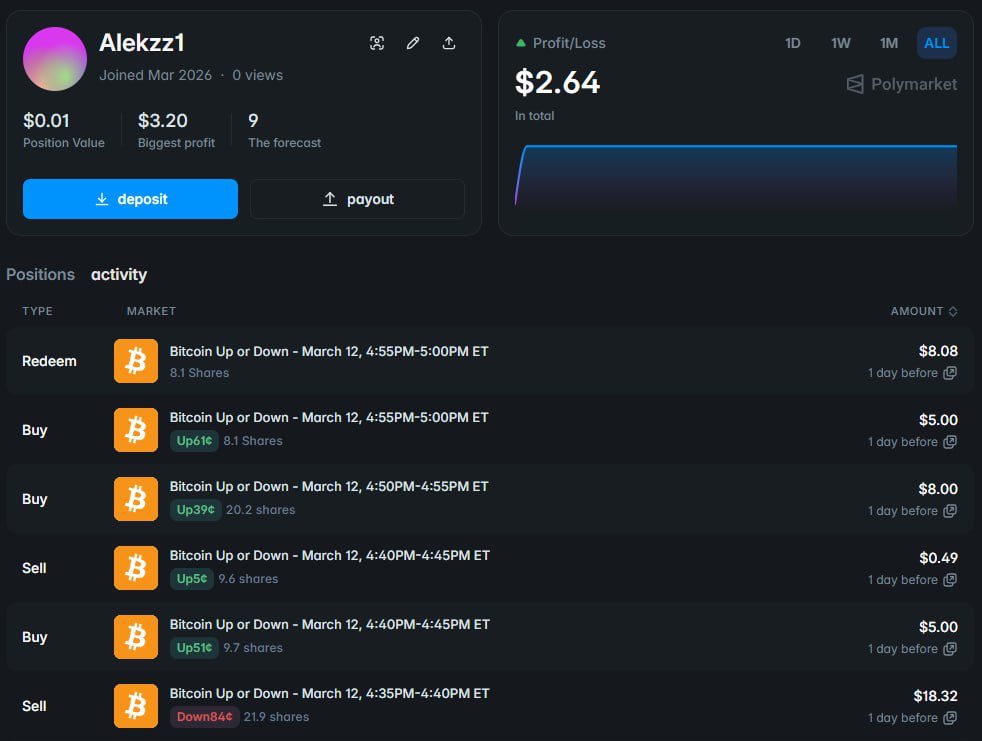
Task: Click Bitcoin icon in the Up51¢ Buy row
Action: coord(136,636)
